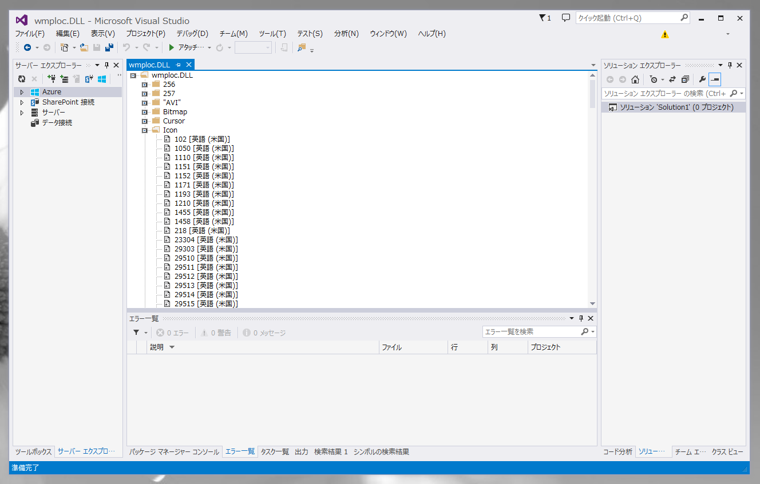The height and width of the screenshot is (484, 760).
Task: Click the Undo arrow in the toolbar
Action: [127, 47]
